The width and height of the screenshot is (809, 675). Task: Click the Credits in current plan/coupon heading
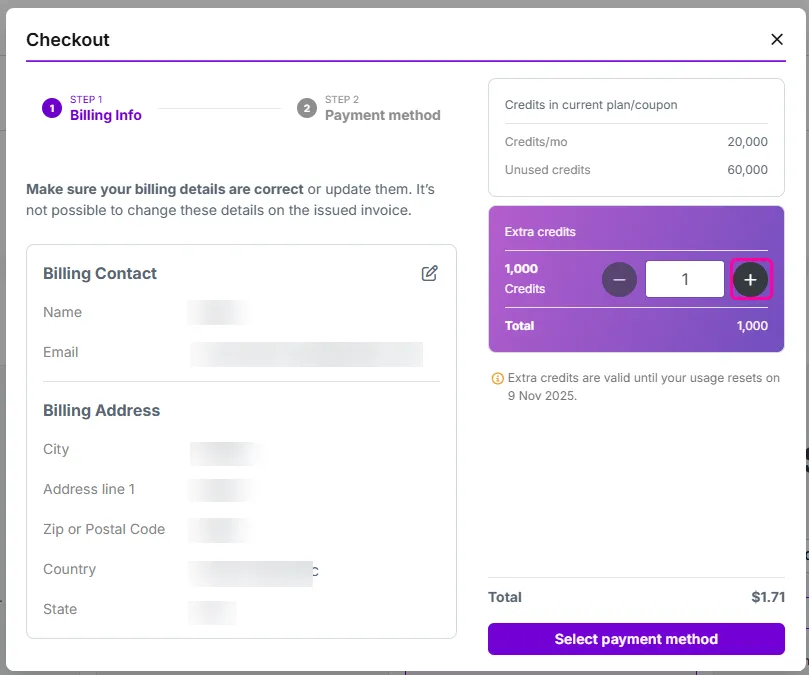(x=591, y=105)
